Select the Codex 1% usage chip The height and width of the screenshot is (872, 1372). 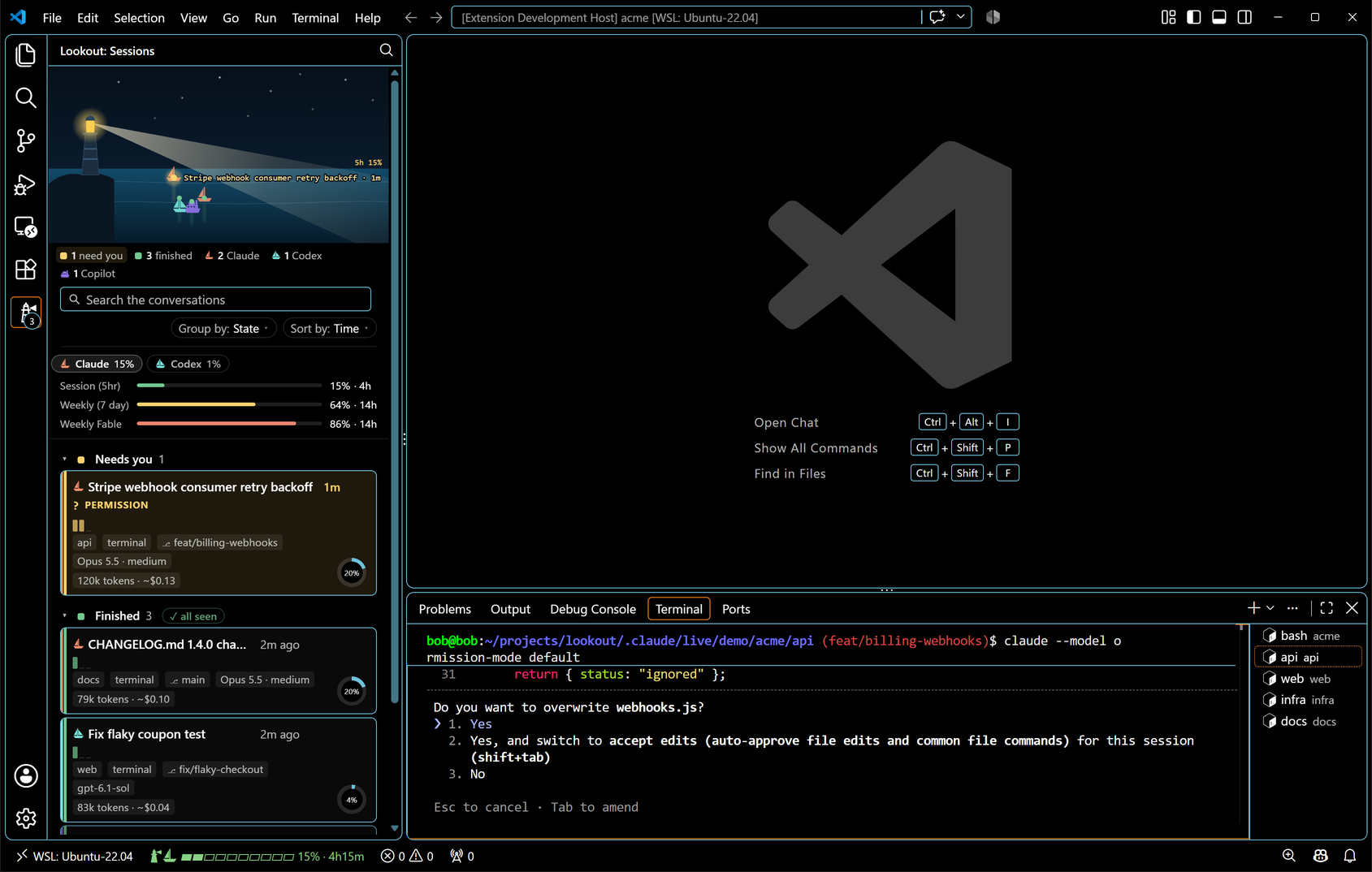(x=188, y=364)
